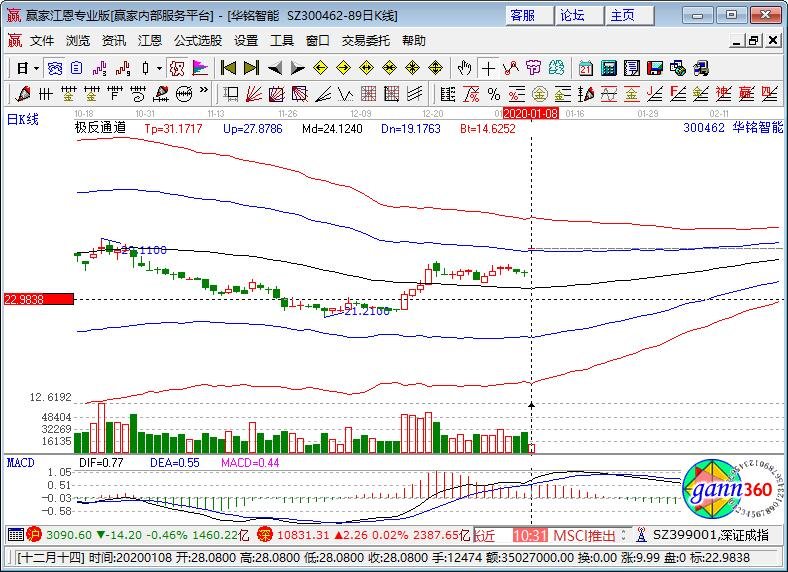Open the 帮助 menu
788x572 pixels.
414,41
